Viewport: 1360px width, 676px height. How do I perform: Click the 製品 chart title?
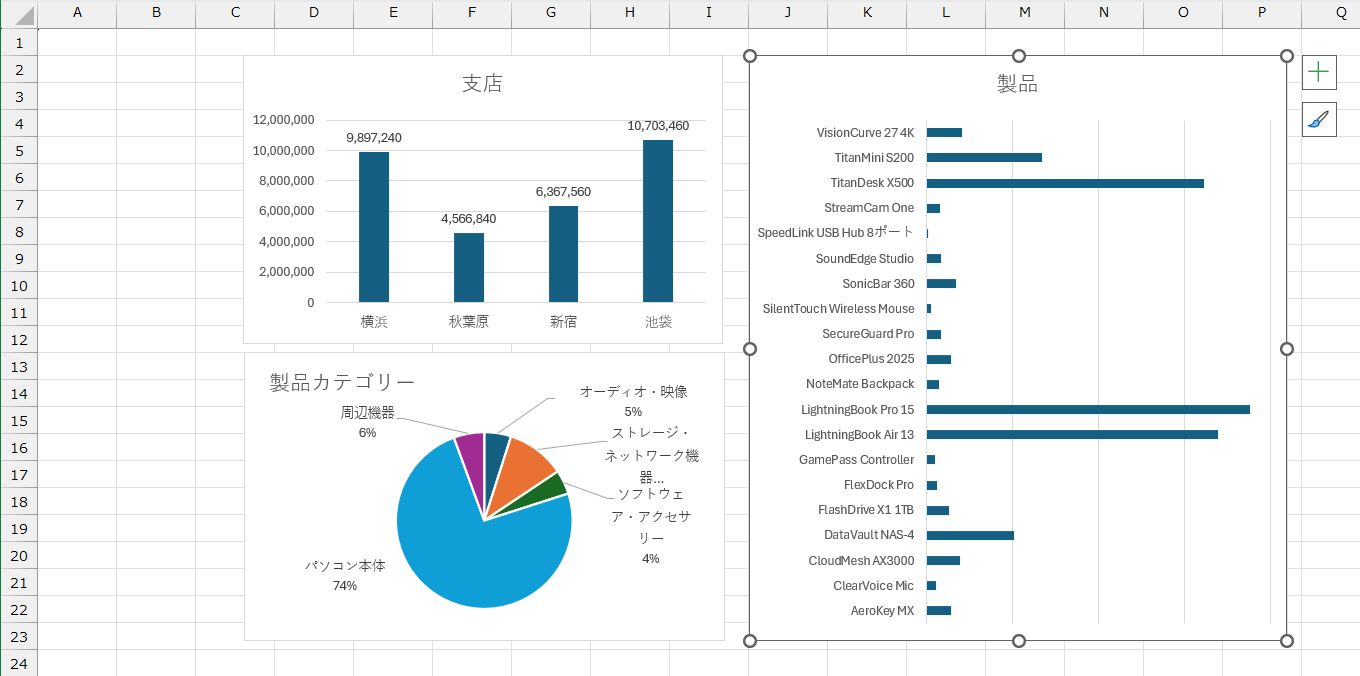pos(1017,84)
